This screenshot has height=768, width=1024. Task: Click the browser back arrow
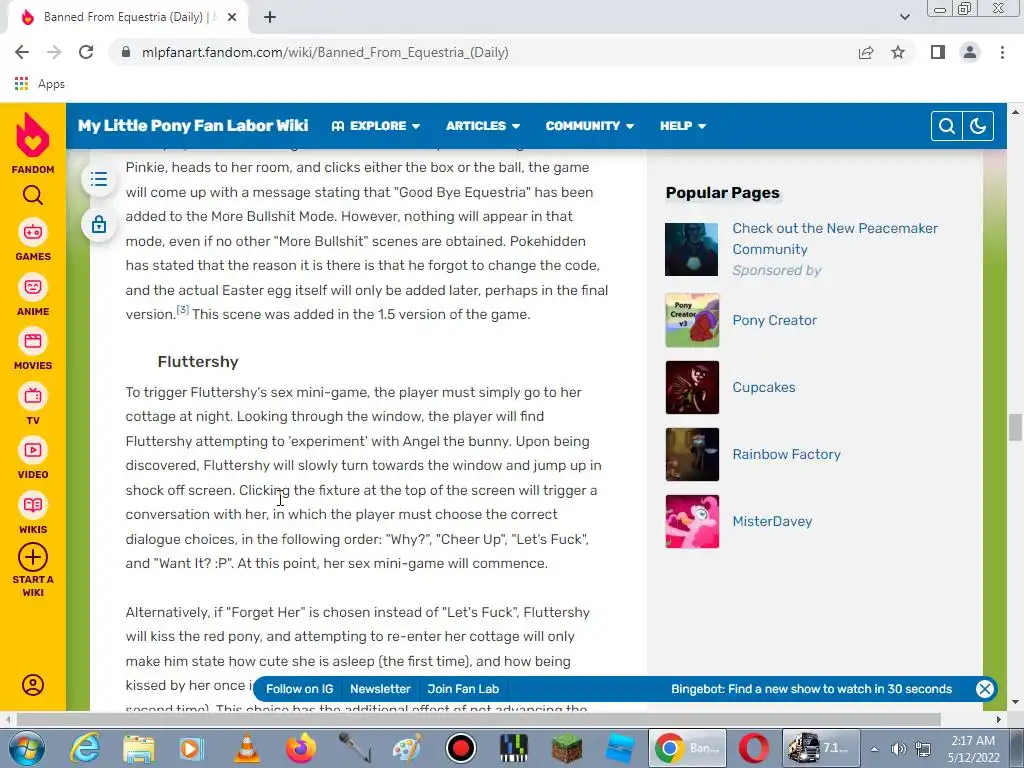pyautogui.click(x=22, y=52)
